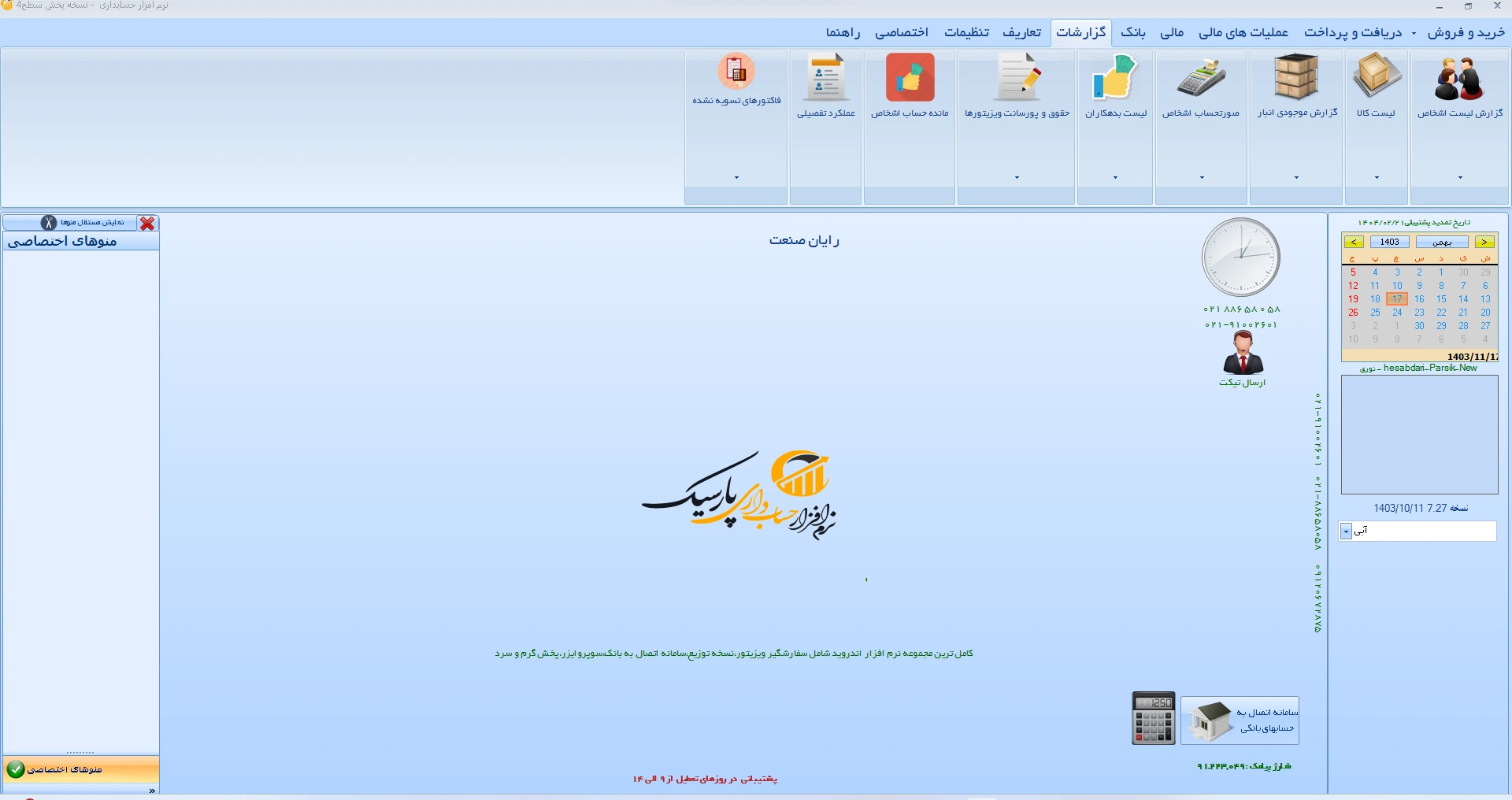The image size is (1512, 800).
Task: Click the empty notes box under hesabdari_Parsik_New
Action: [1419, 435]
